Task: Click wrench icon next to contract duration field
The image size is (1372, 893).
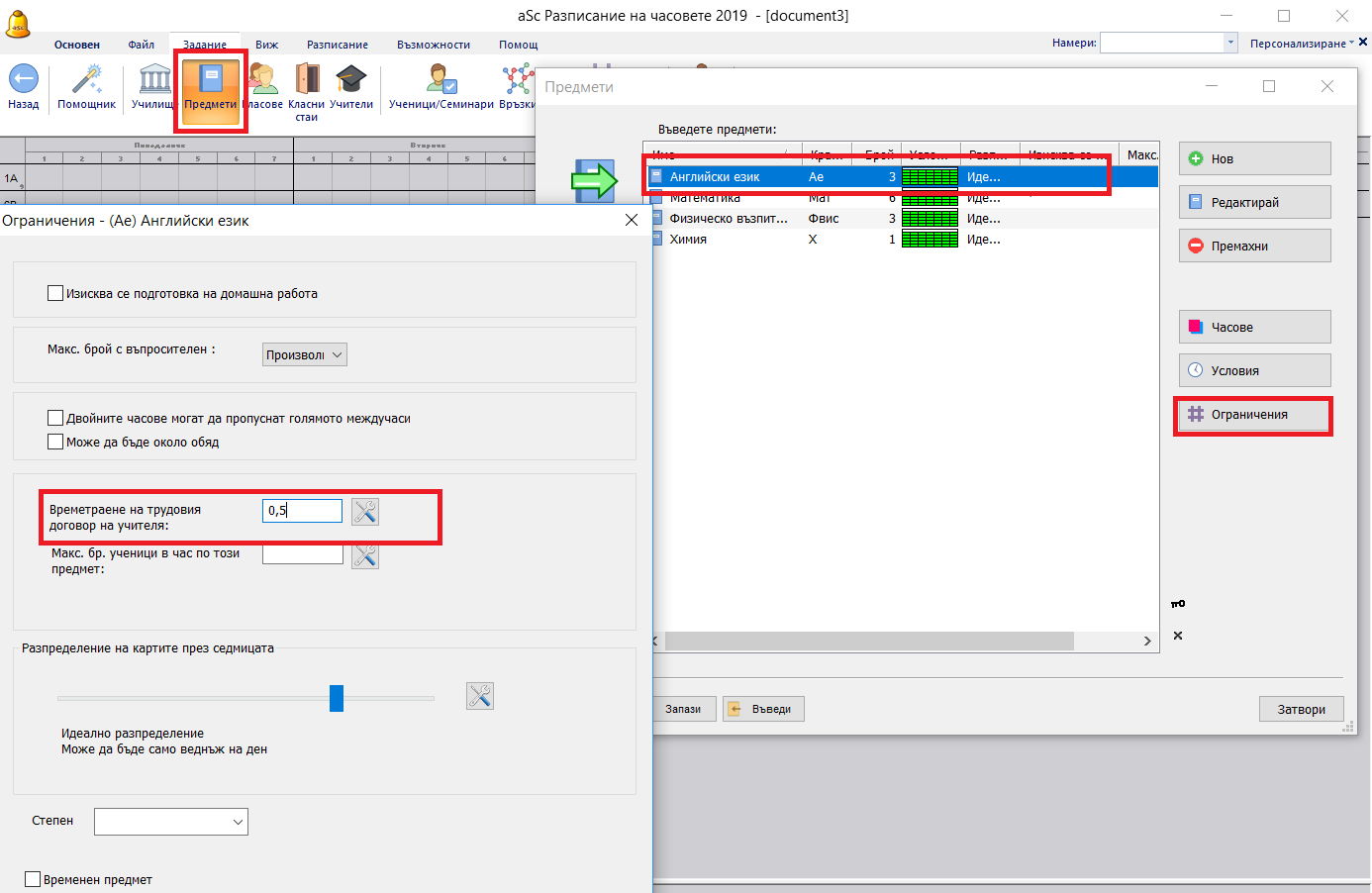Action: point(365,512)
